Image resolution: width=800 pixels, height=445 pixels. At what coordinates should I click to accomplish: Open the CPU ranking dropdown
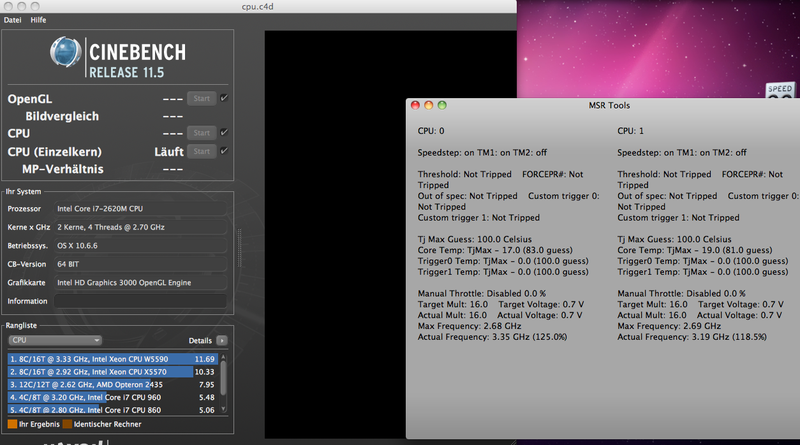(55, 340)
